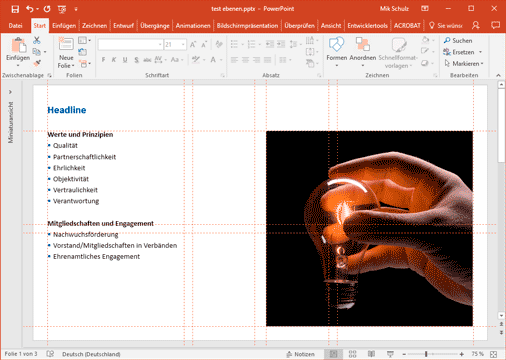Open the Entwicklertools tab
Screen dimensions: 506x360
(x=367, y=26)
